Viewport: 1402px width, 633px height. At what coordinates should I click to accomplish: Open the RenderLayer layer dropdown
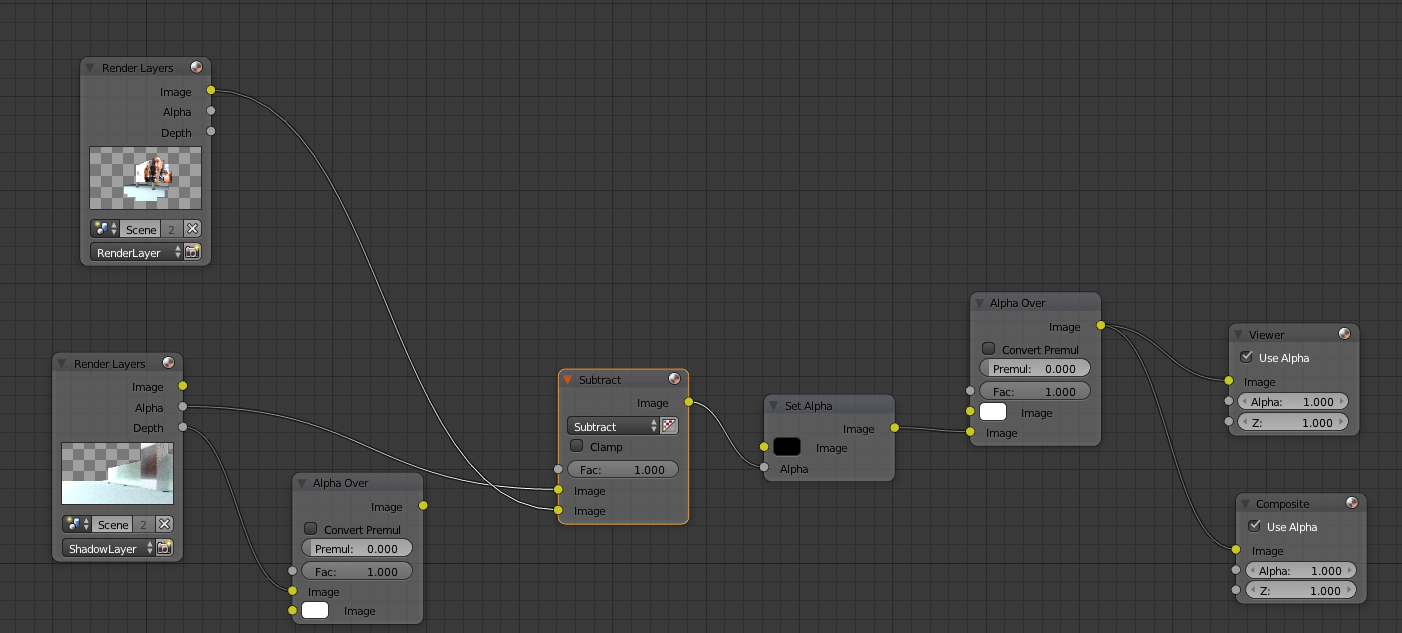tap(137, 252)
